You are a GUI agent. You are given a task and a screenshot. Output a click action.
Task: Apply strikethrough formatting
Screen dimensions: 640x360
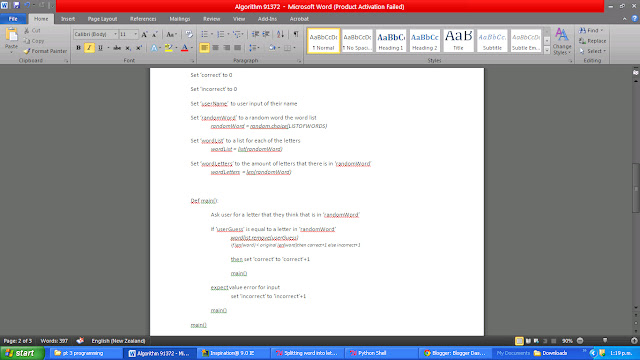click(x=117, y=48)
